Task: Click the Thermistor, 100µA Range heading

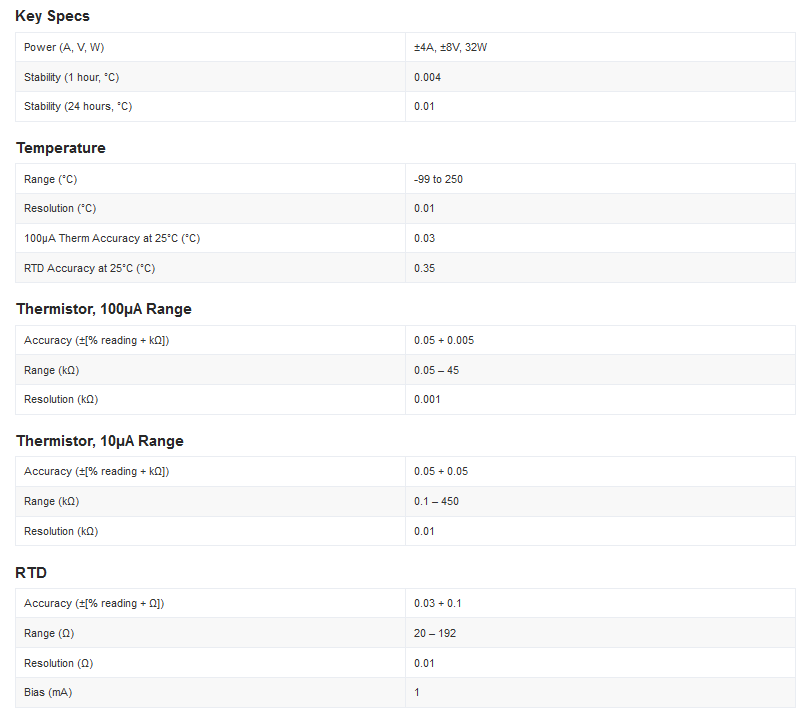Action: [x=103, y=309]
